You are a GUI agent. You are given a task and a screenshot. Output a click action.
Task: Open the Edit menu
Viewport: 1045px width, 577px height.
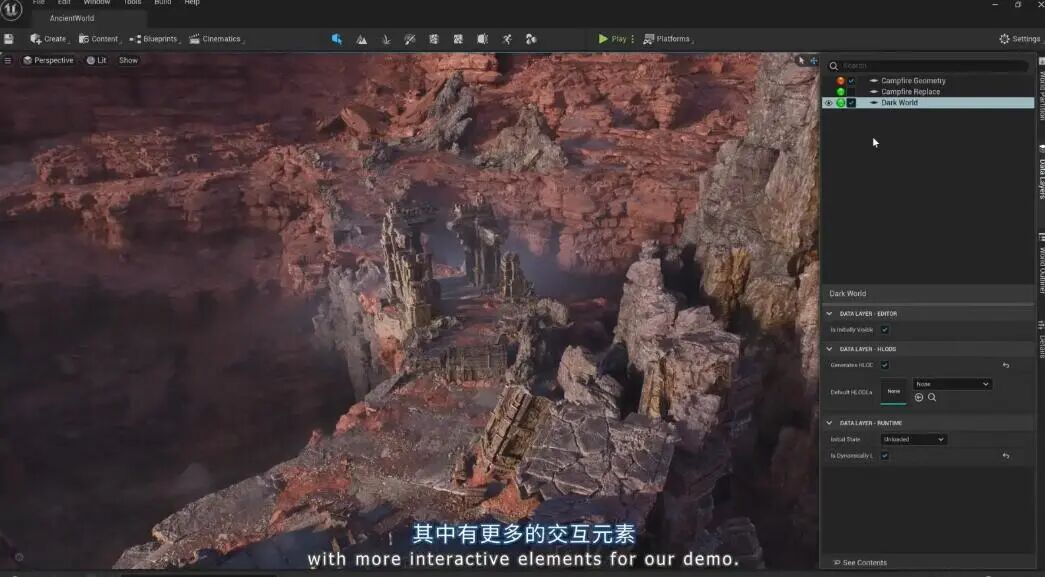tap(64, 3)
